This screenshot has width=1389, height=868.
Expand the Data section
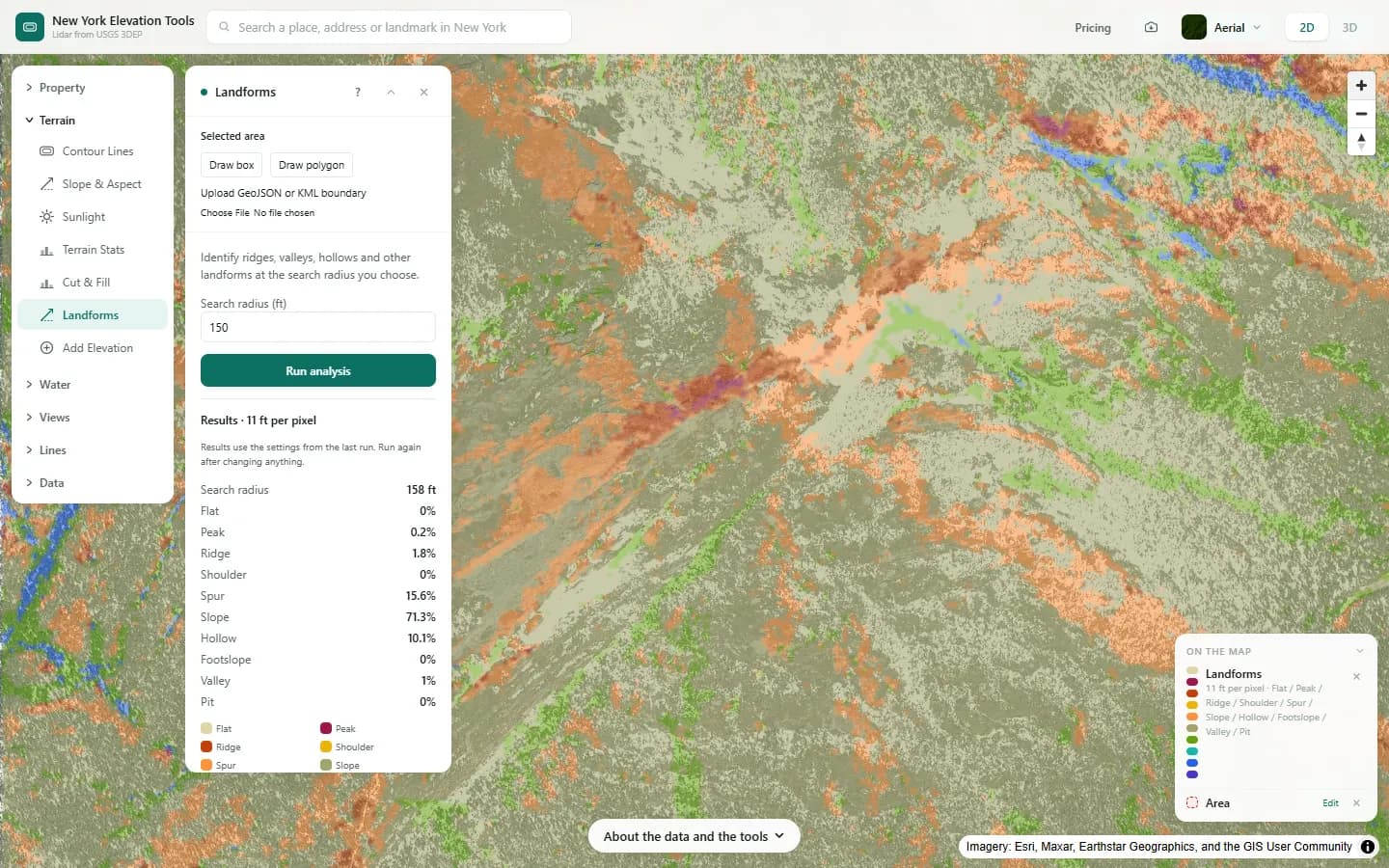pyautogui.click(x=93, y=483)
